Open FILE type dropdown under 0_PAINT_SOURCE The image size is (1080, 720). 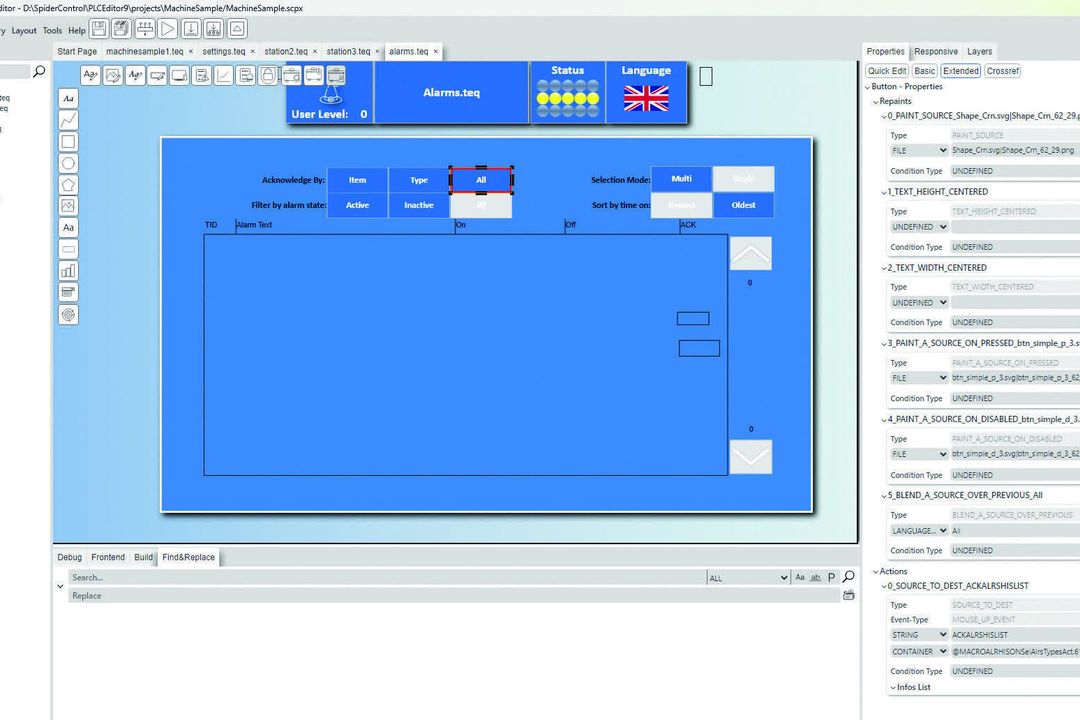click(919, 150)
